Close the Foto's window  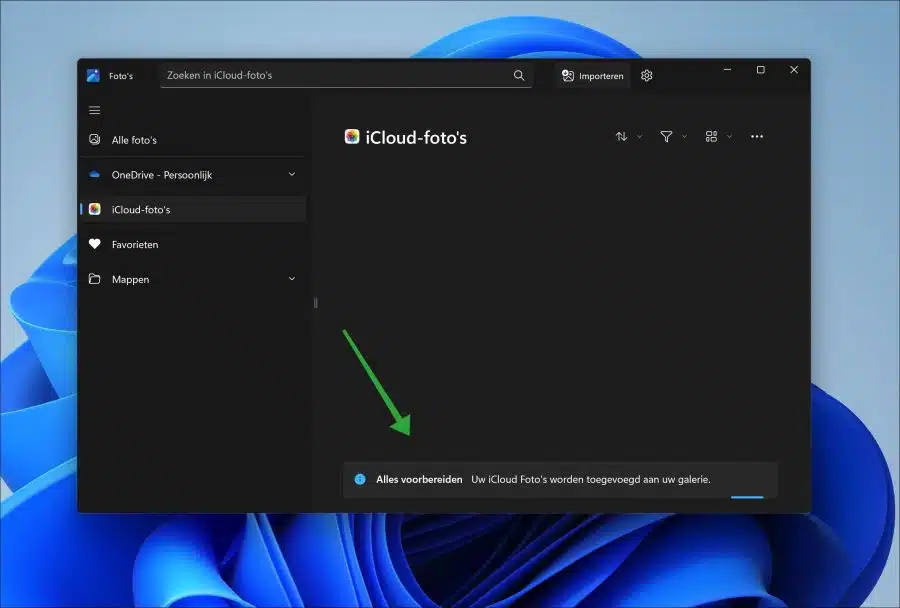pos(794,69)
